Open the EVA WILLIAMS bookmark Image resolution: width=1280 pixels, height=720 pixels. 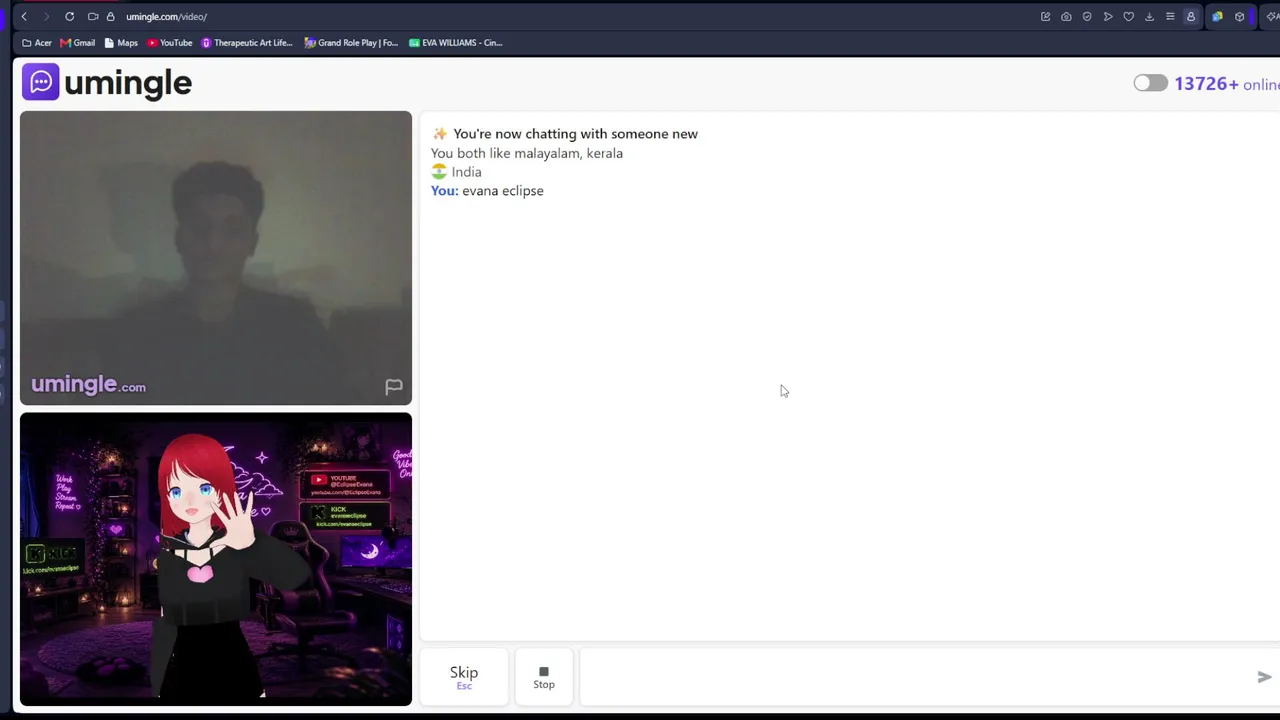[x=456, y=43]
